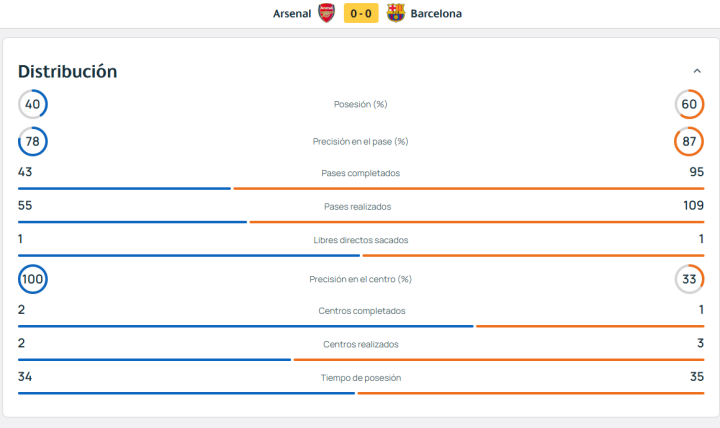720x428 pixels.
Task: Open the Barcelona team name link
Action: (436, 14)
